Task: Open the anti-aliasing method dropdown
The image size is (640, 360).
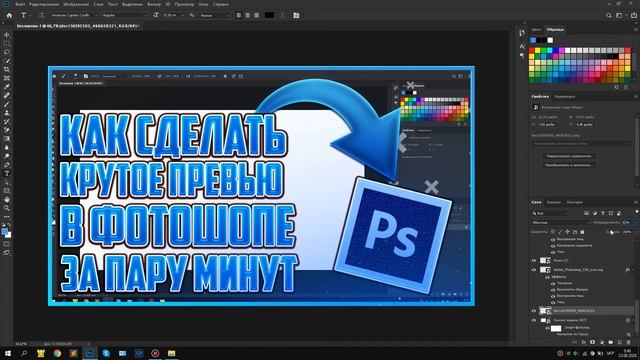Action: (215, 15)
